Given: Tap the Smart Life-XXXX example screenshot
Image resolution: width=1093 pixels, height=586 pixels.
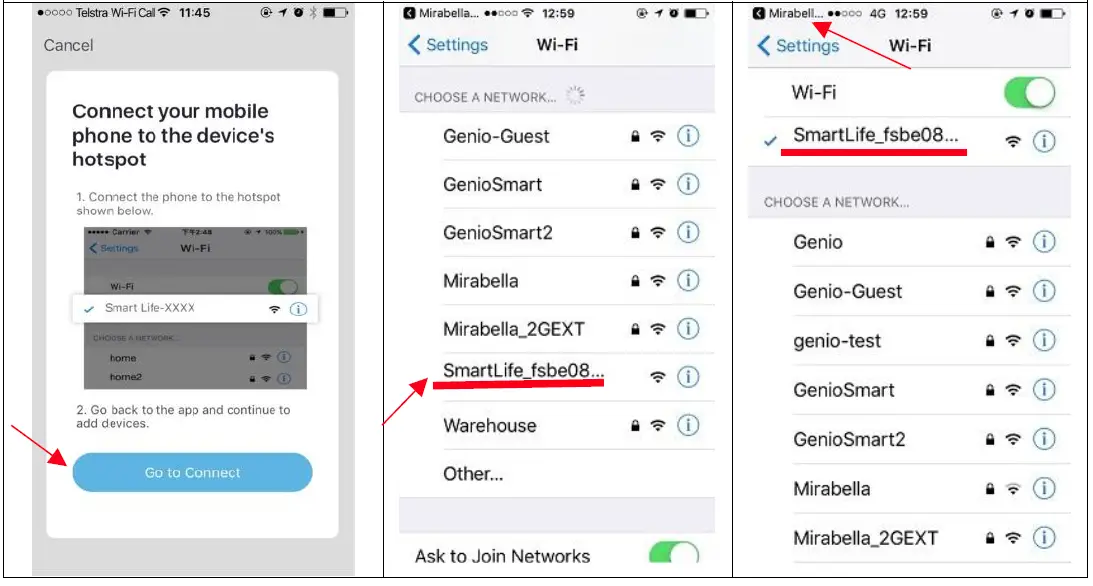Looking at the screenshot, I should click(195, 307).
